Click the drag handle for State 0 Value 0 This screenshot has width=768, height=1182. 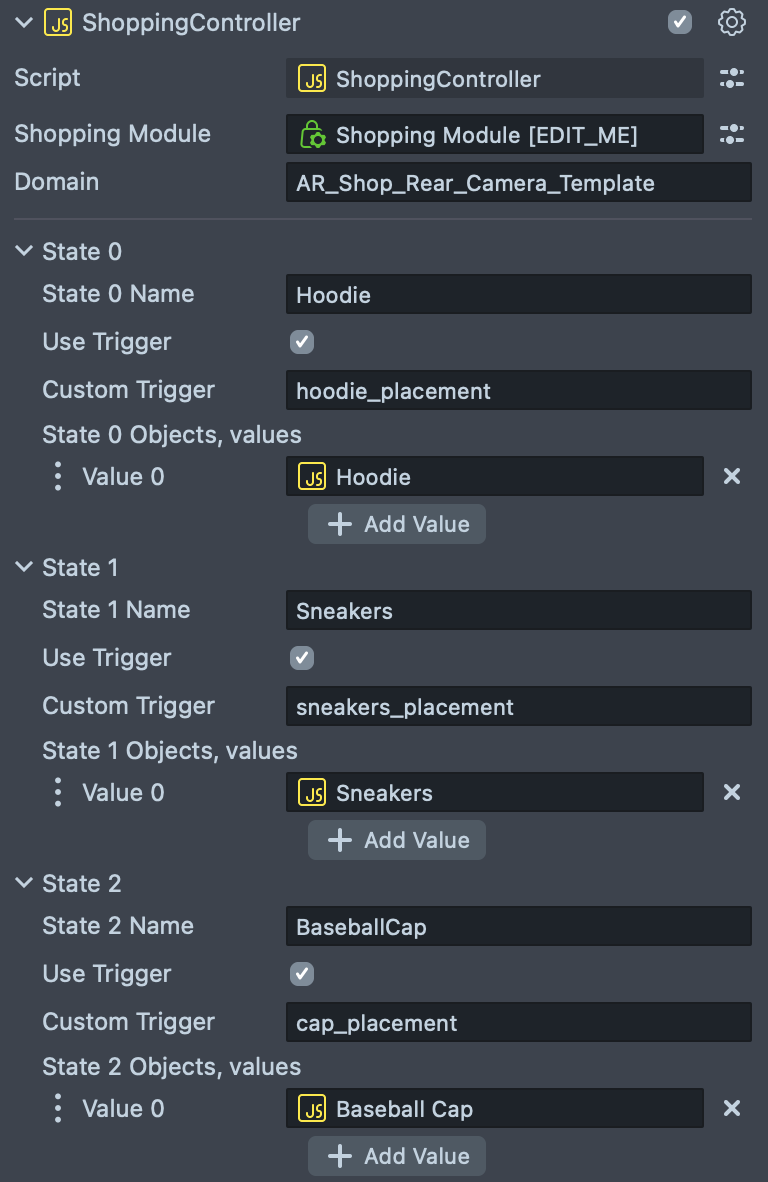click(x=58, y=477)
